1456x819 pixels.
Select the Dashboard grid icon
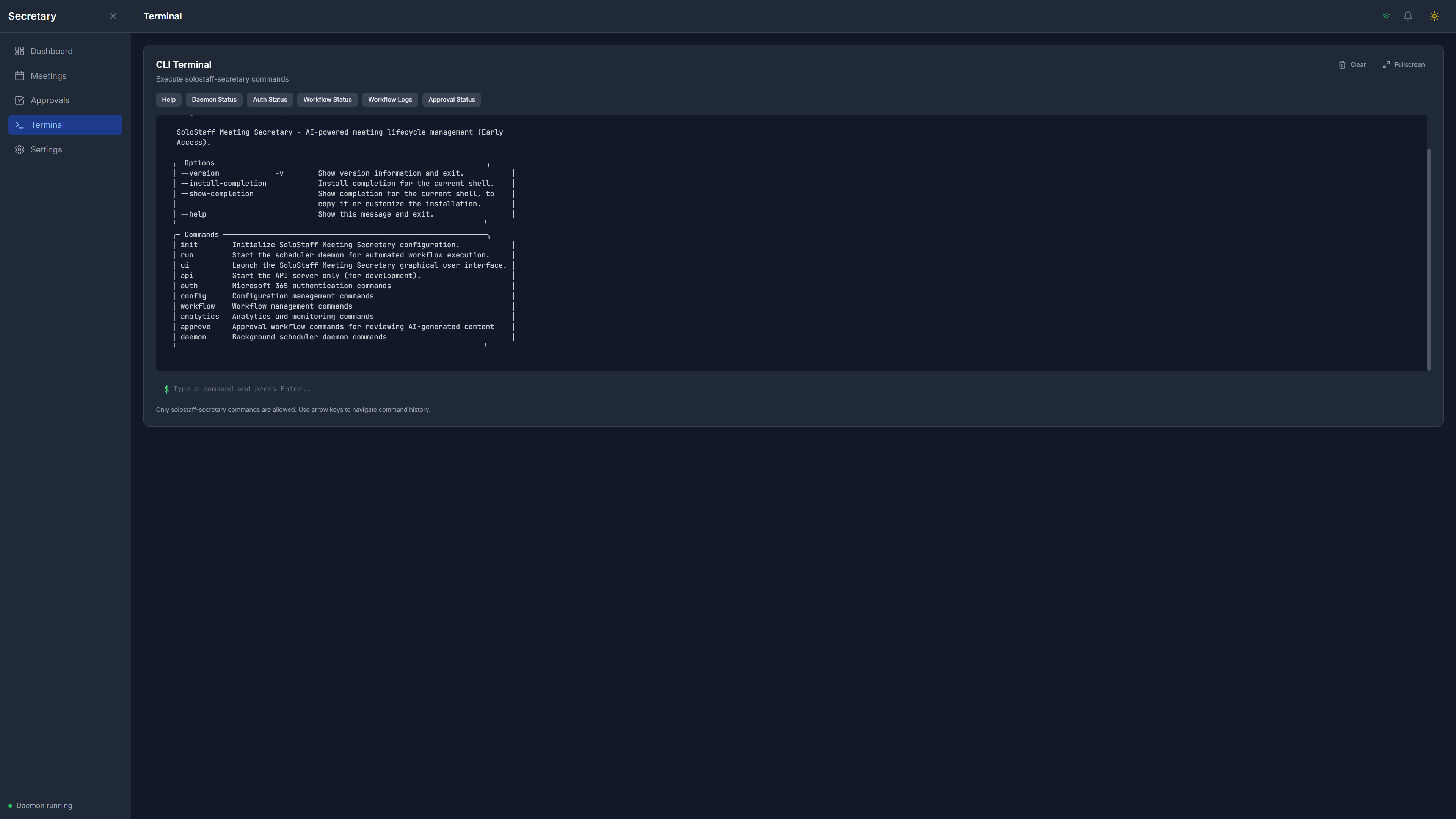[x=19, y=51]
